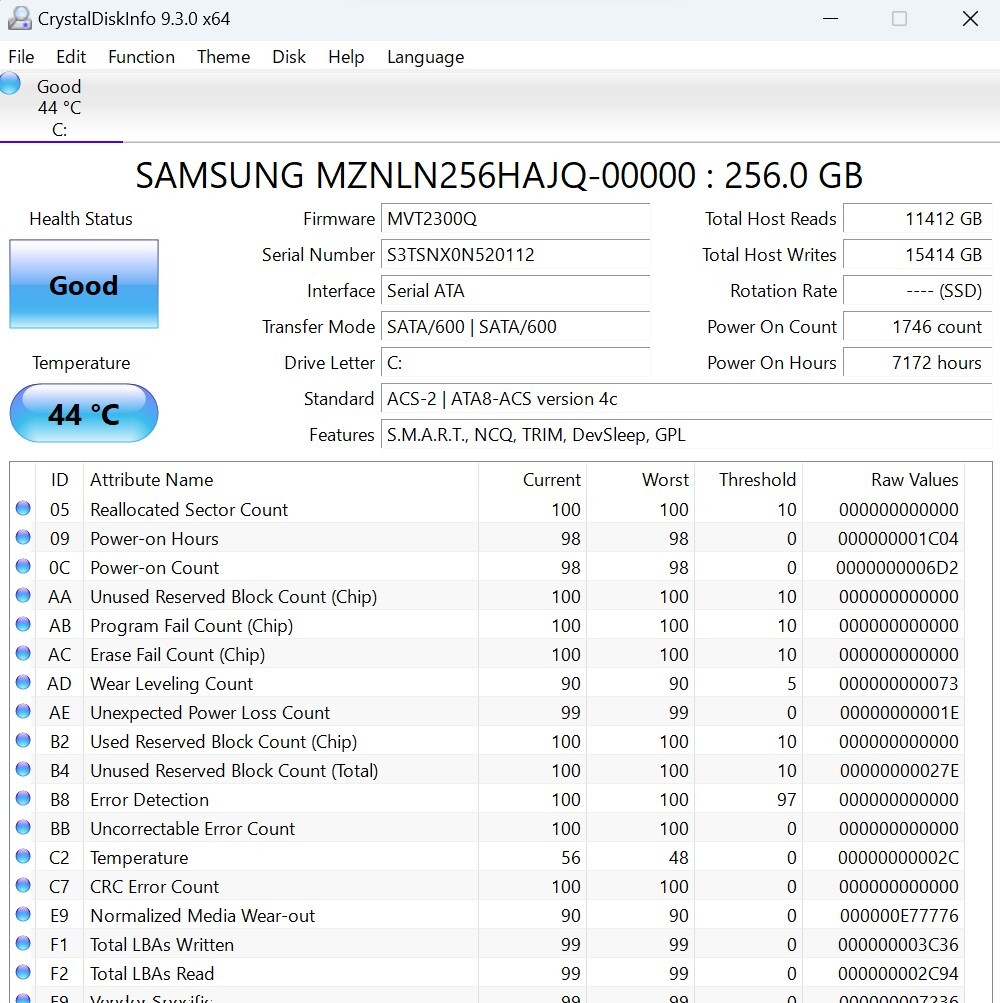Click status orb beside Wear Leveling Count
Viewport: 1000px width, 1003px height.
(23, 683)
